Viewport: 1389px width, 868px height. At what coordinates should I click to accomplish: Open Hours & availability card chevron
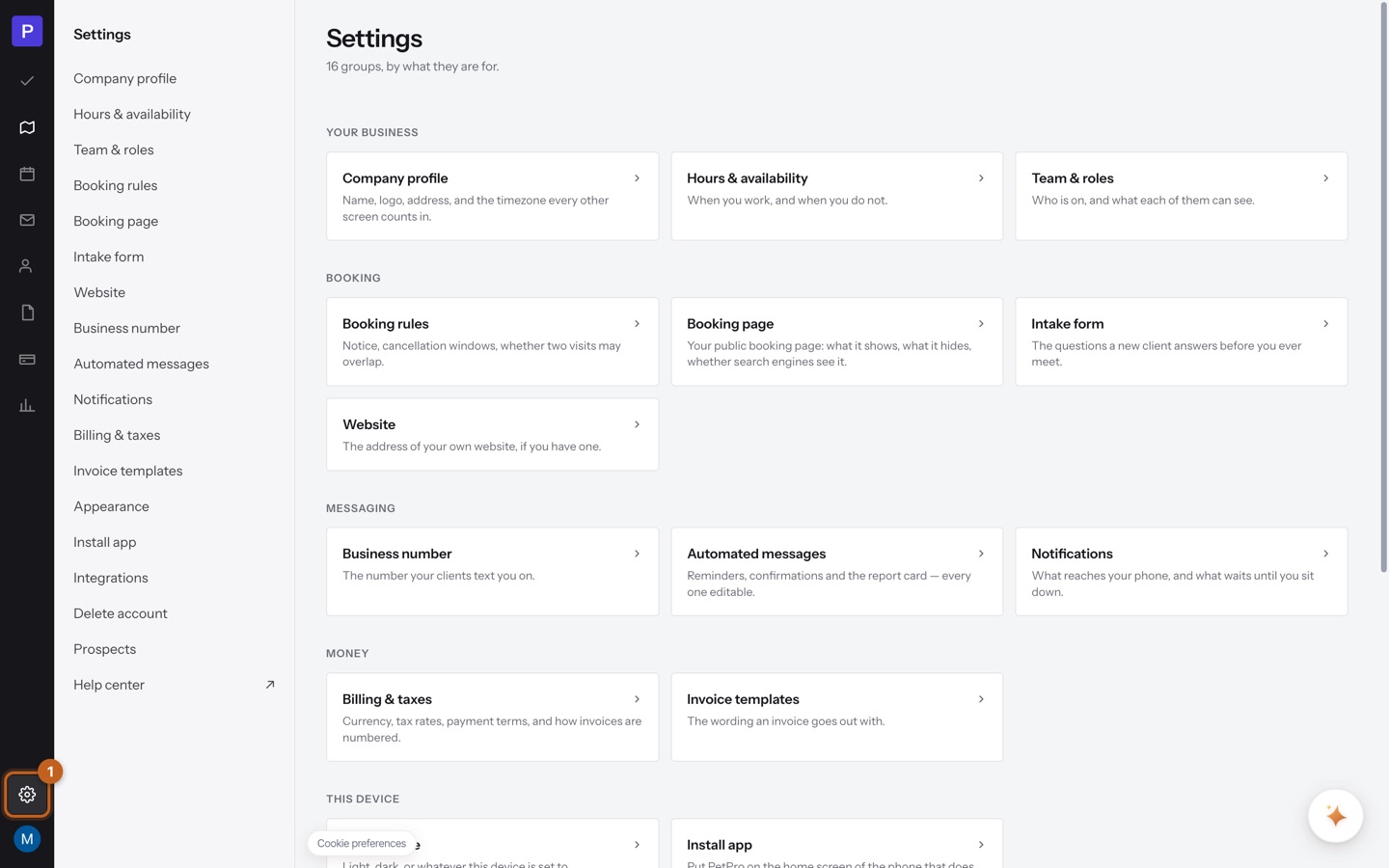pyautogui.click(x=981, y=178)
